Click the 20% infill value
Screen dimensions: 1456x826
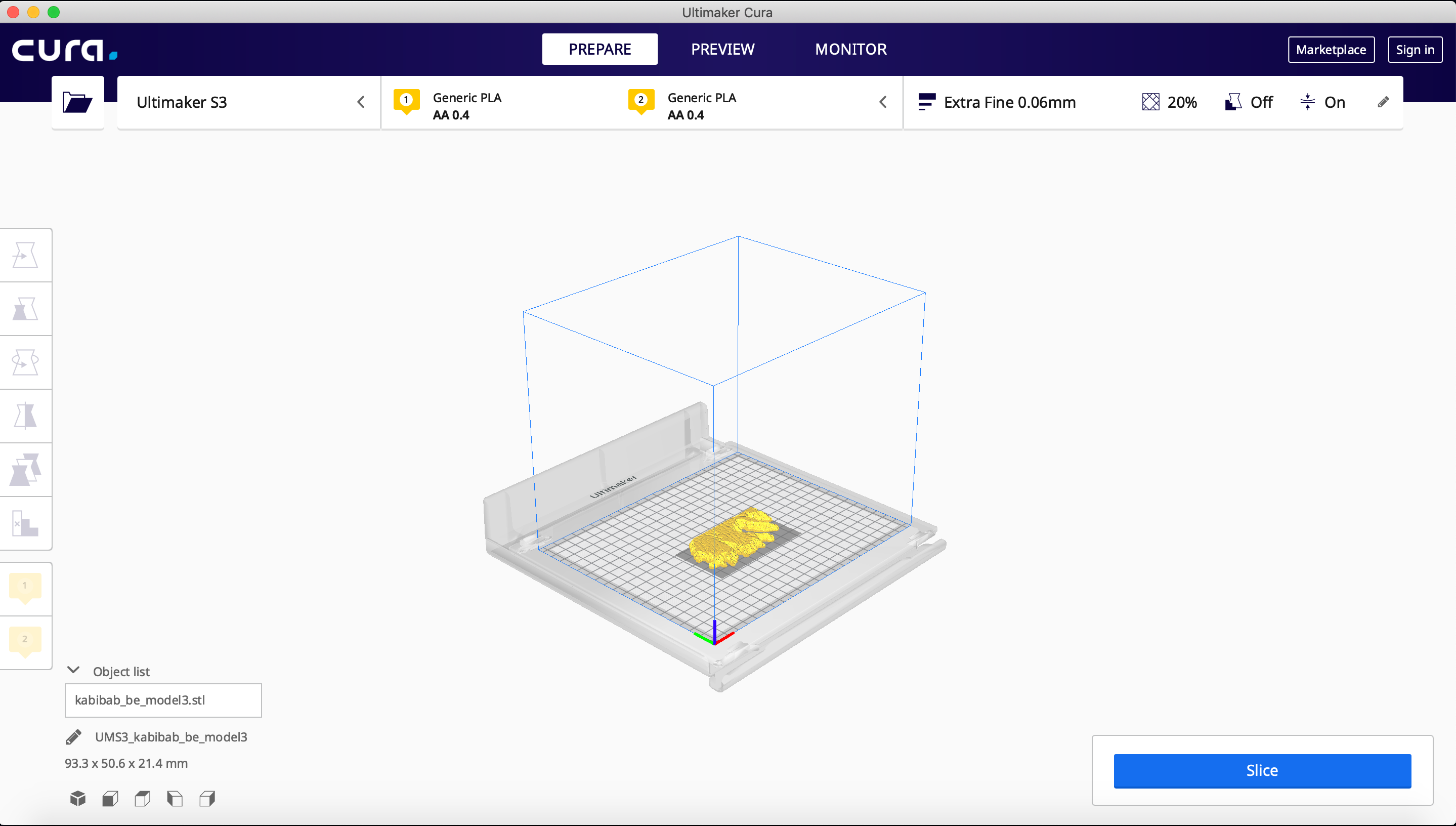[x=1182, y=103]
